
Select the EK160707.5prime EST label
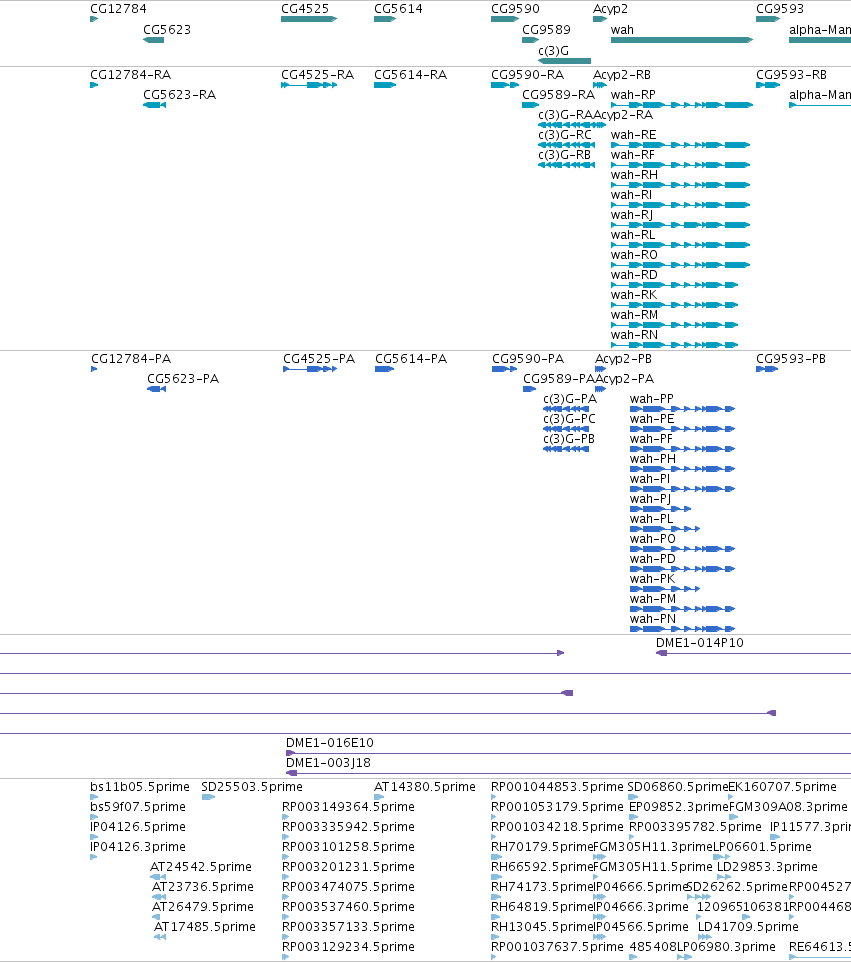pos(782,787)
